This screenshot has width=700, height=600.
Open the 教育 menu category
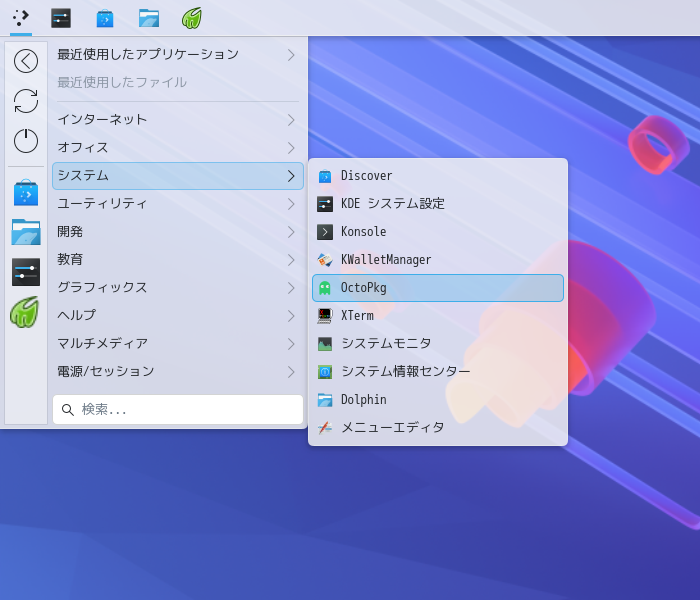point(178,260)
